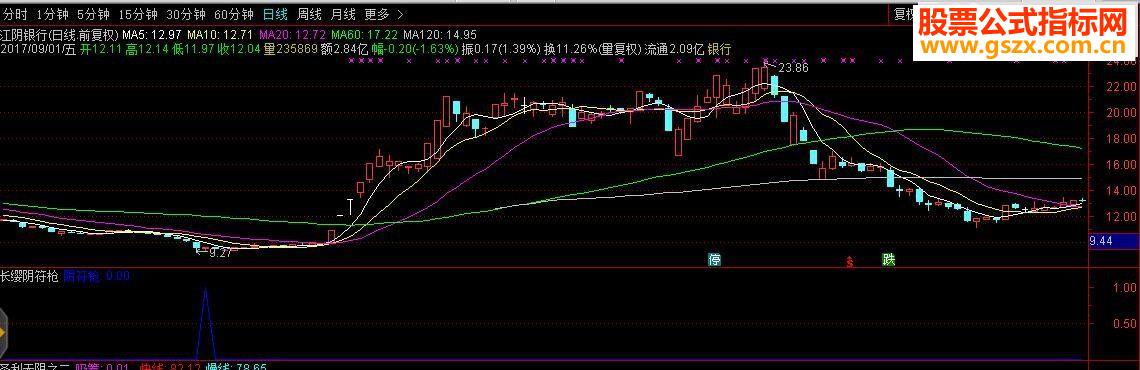Image resolution: width=1140 pixels, height=370 pixels.
Task: Click the 23.86 high price label
Action: [x=792, y=68]
